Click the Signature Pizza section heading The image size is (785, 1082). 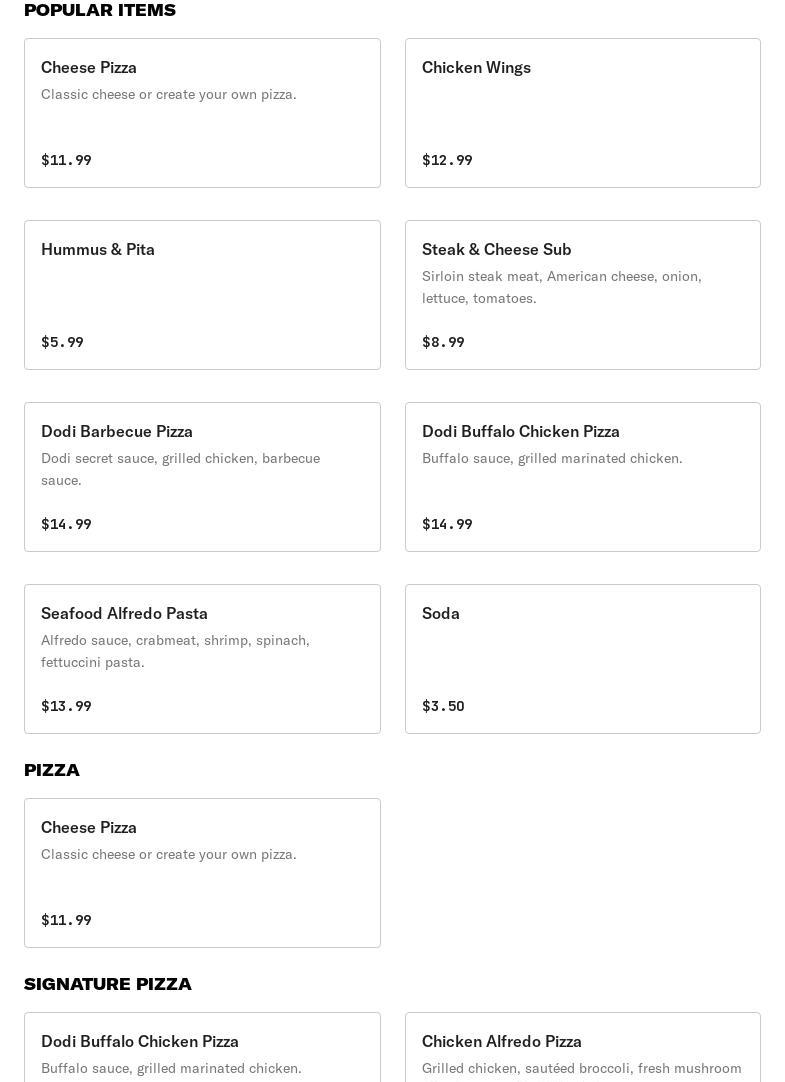108,984
